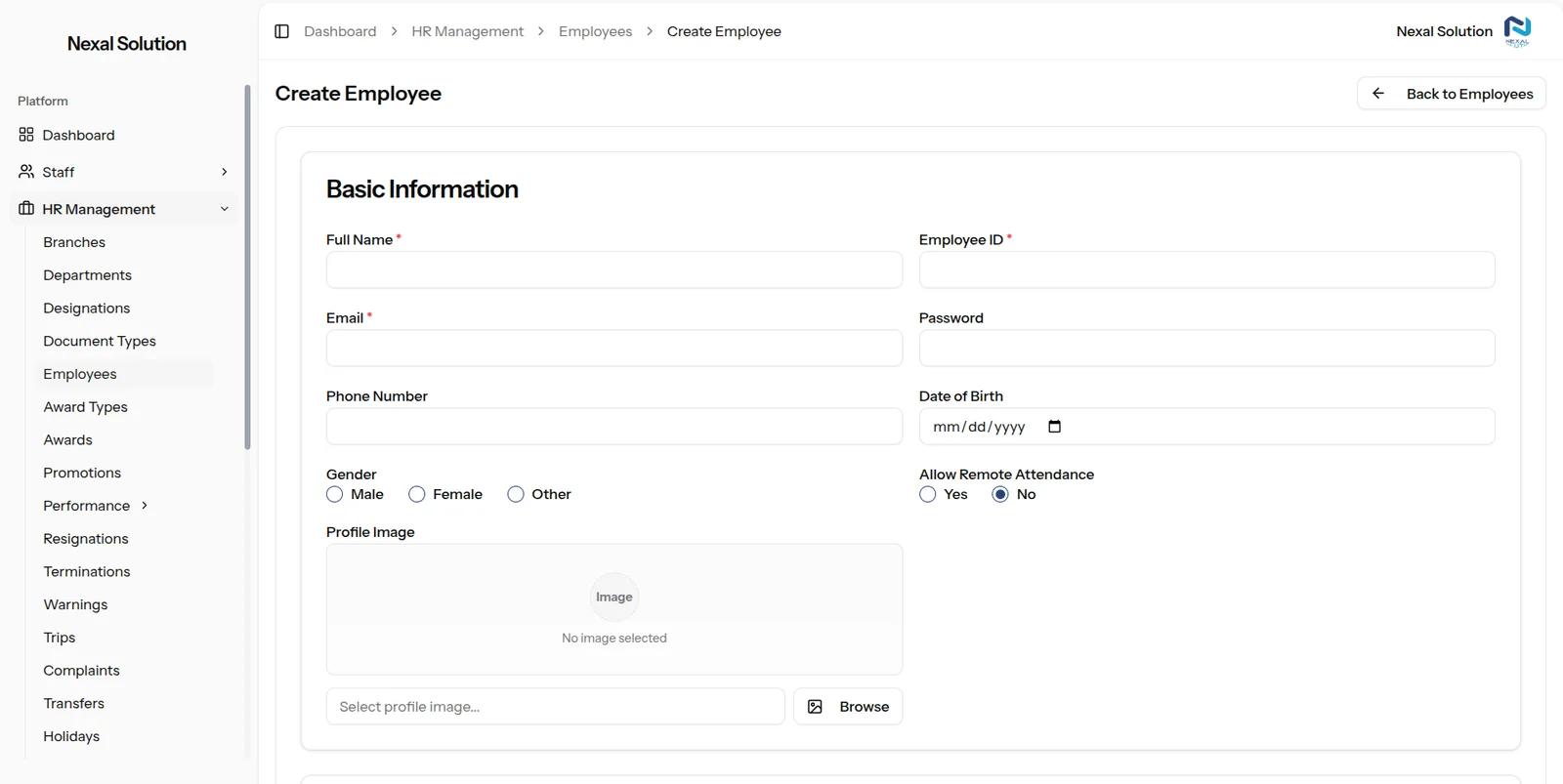Select the Other gender radio button
Image resolution: width=1563 pixels, height=784 pixels.
click(516, 494)
